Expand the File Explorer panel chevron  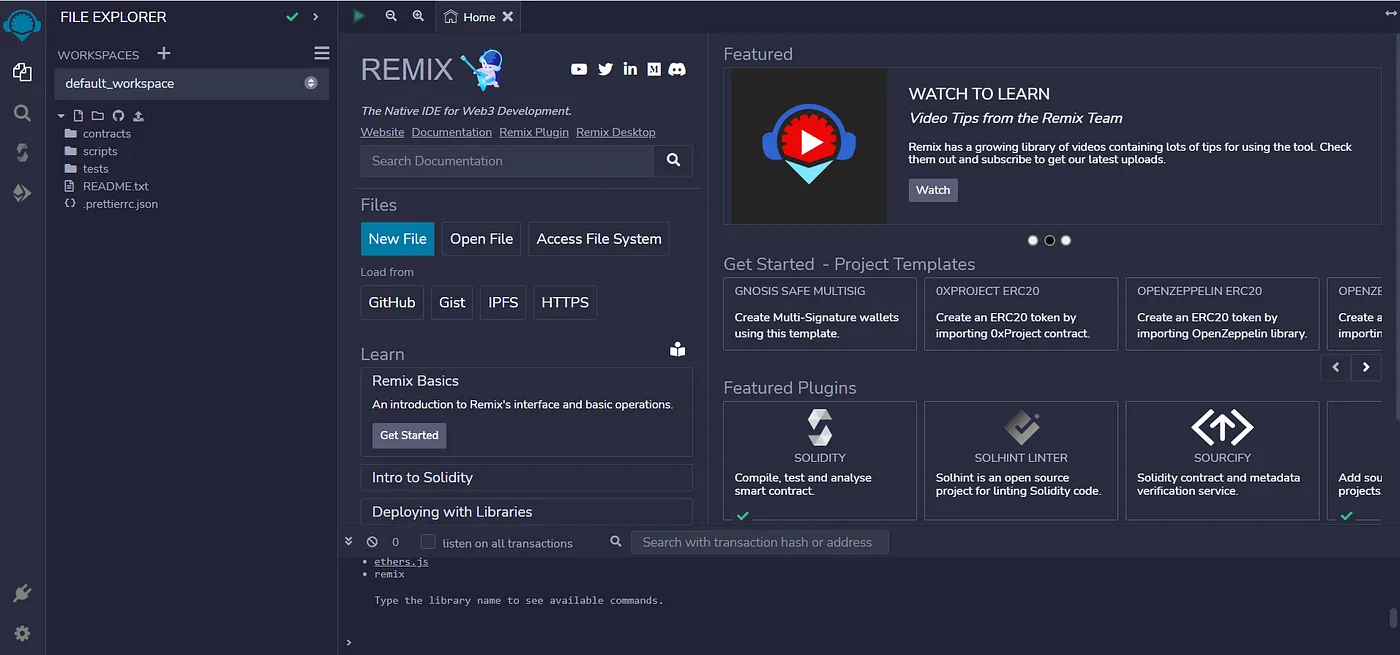[316, 17]
